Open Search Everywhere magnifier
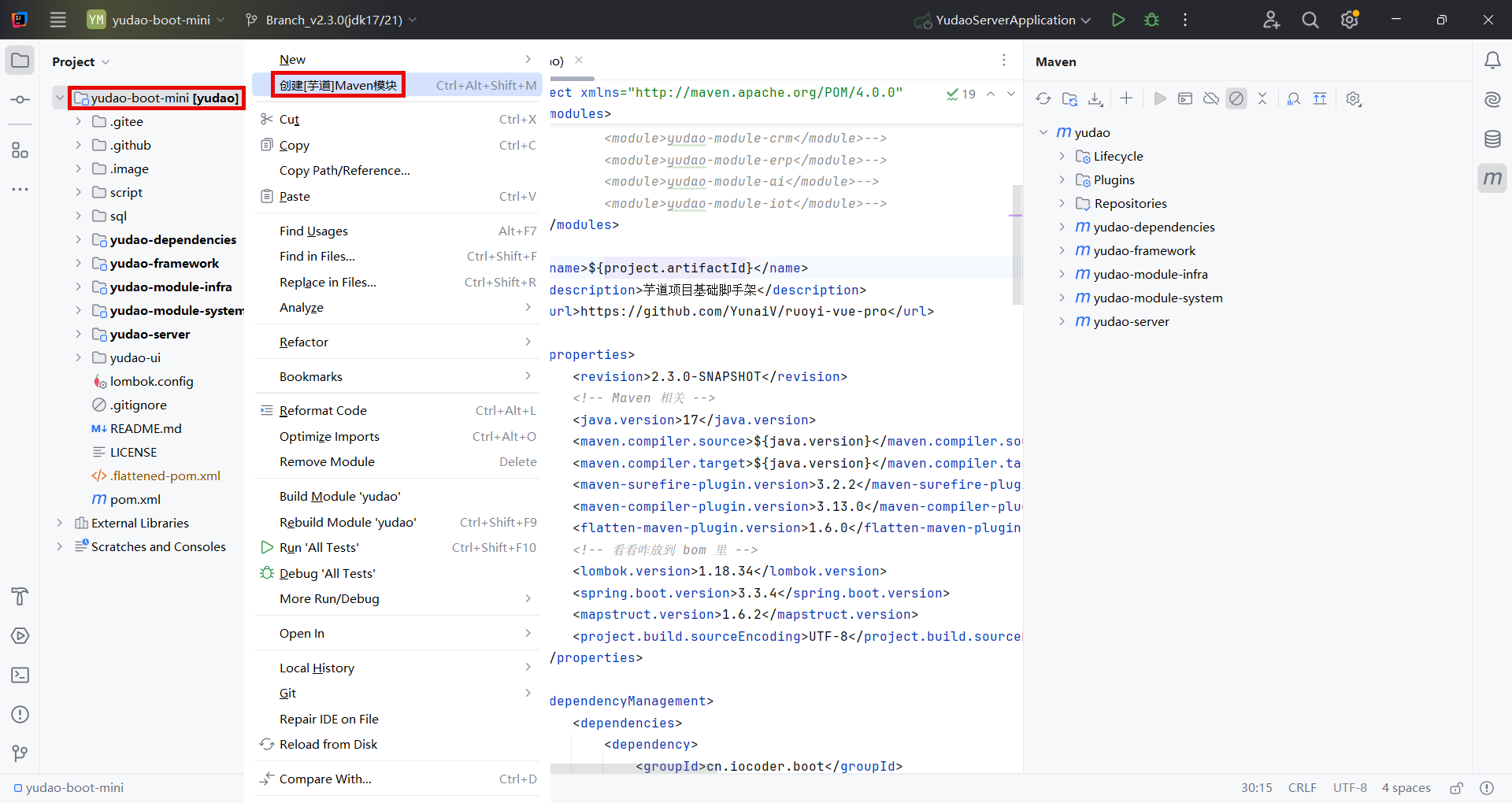 pos(1310,20)
